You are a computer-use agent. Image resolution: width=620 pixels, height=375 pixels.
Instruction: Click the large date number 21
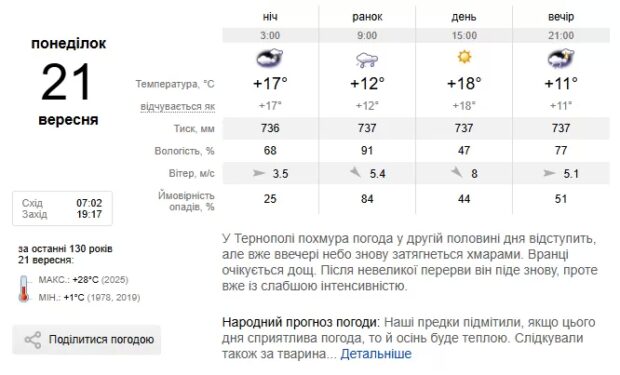(66, 82)
